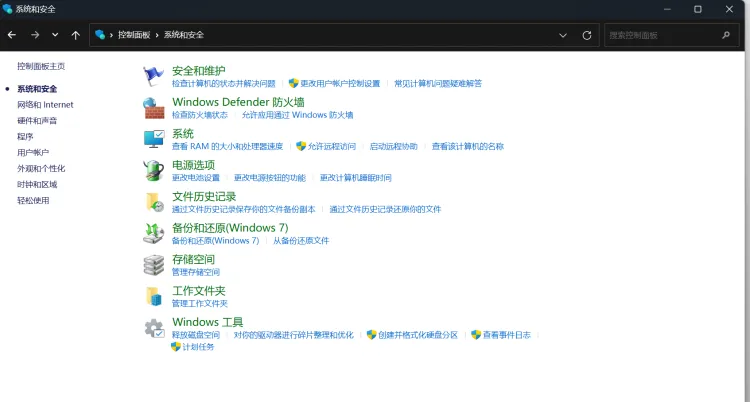The image size is (750, 402).
Task: Select 轻松使用 in the sidebar
Action: click(33, 201)
